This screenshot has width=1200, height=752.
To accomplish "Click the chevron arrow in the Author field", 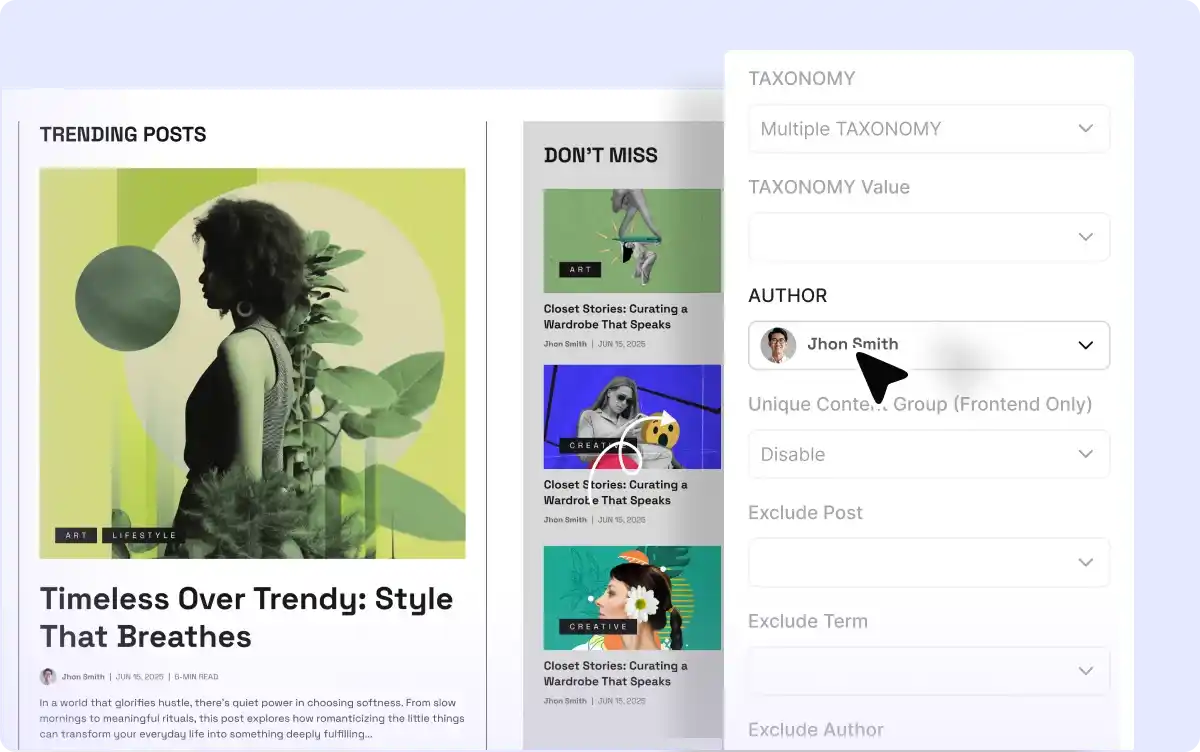I will click(1085, 345).
